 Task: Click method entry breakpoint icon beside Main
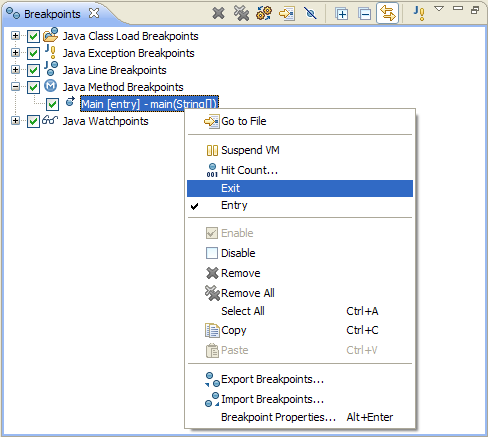70,101
